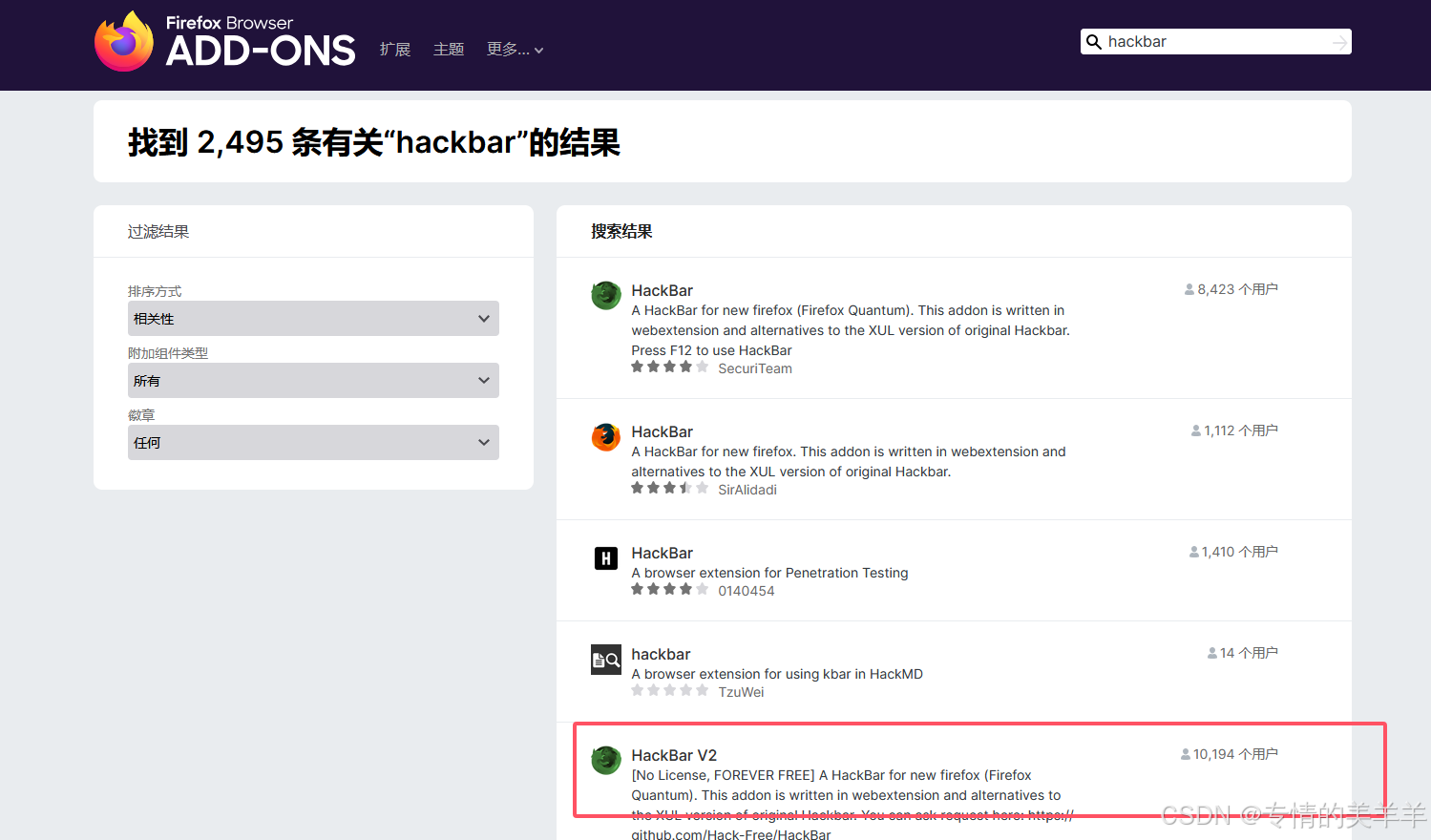
Task: Open the SecuriTeam author link
Action: click(x=755, y=368)
